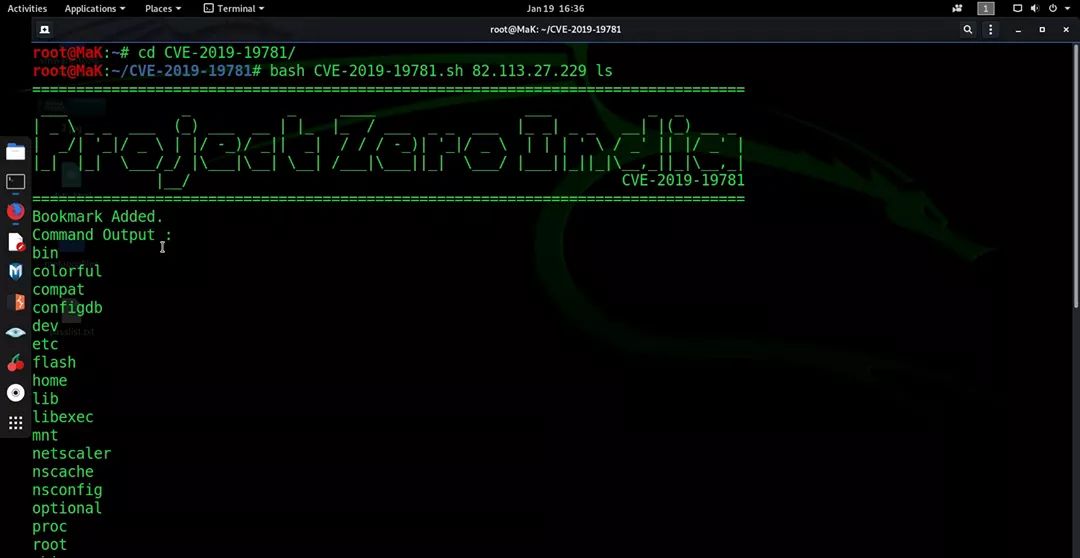Viewport: 1080px width, 558px height.
Task: Minimize the terminal window
Action: click(1019, 30)
